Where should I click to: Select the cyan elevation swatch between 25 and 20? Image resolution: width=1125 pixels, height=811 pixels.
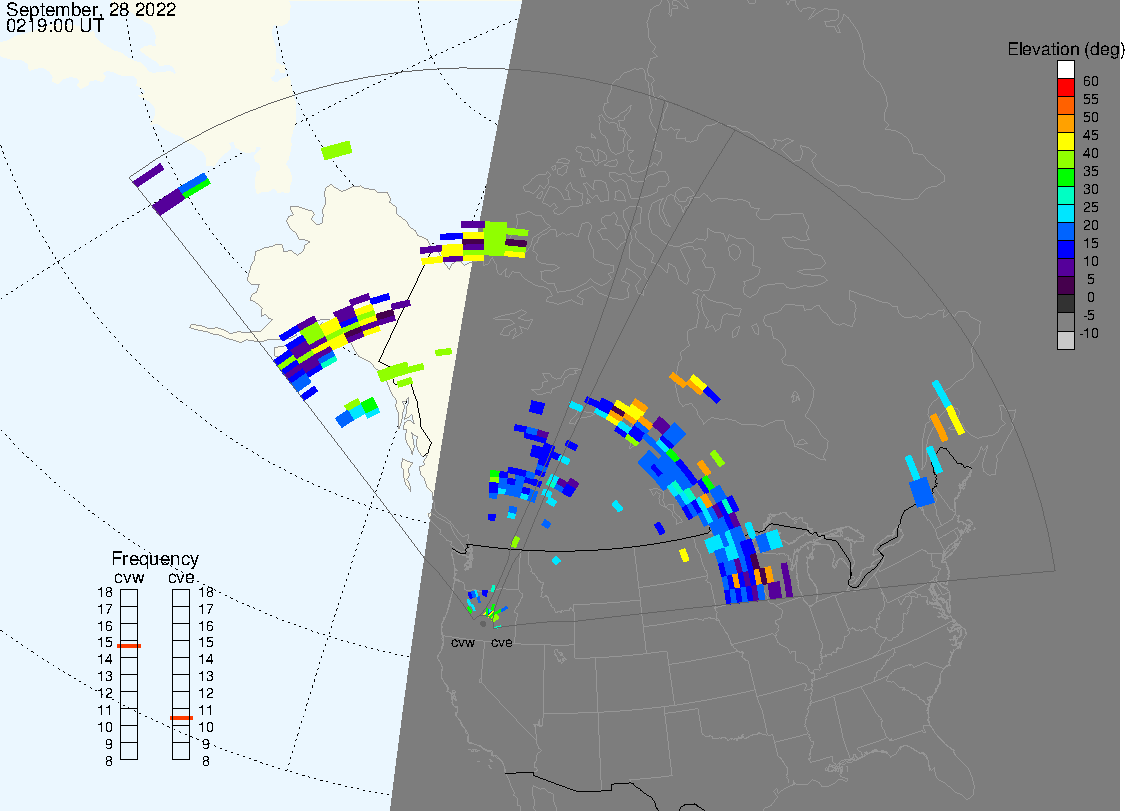pos(1065,213)
